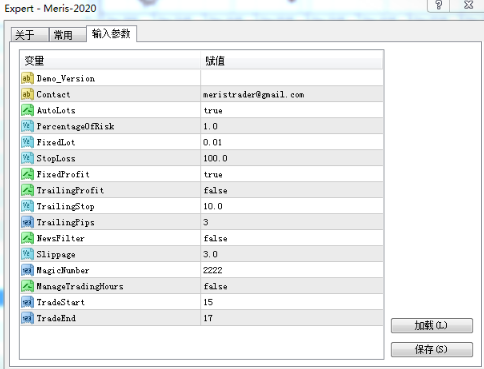Image resolution: width=484 pixels, height=369 pixels.
Task: Click the 保存 (S) button
Action: [432, 349]
